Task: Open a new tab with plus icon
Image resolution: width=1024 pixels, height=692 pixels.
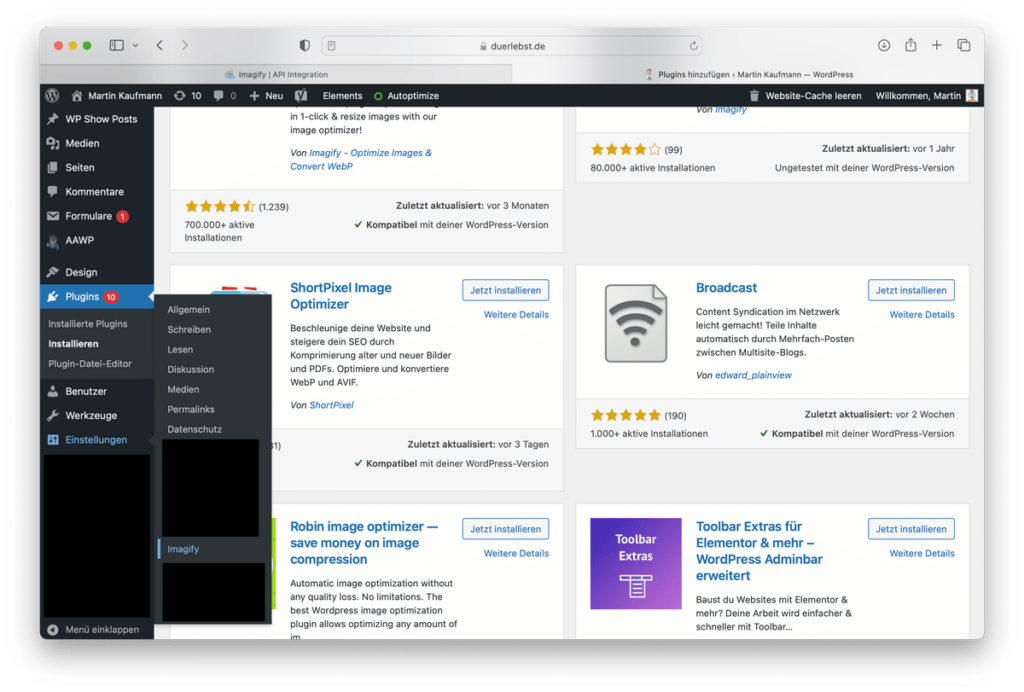Action: [x=936, y=45]
